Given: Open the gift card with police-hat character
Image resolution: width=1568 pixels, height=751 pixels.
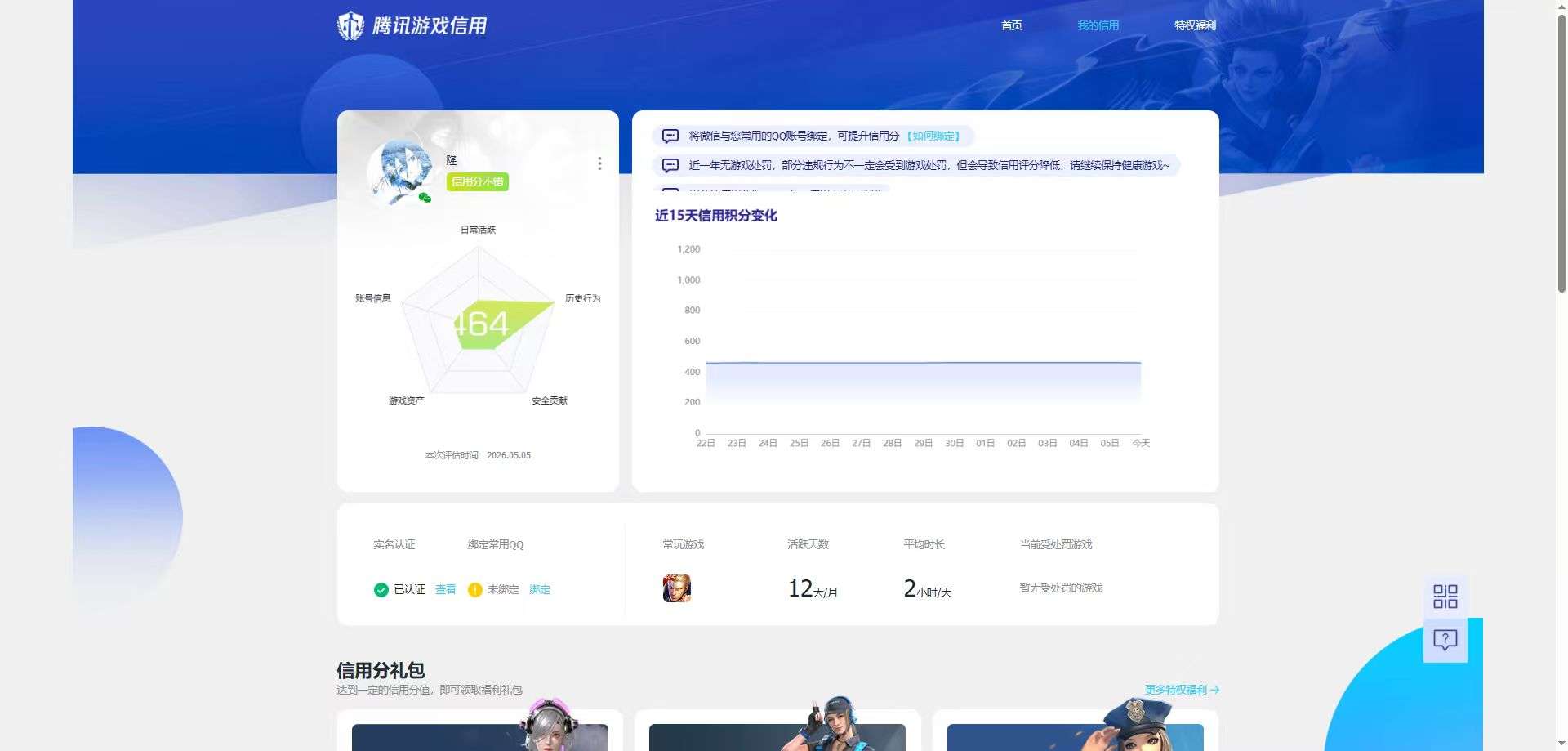Looking at the screenshot, I should click(x=1076, y=730).
